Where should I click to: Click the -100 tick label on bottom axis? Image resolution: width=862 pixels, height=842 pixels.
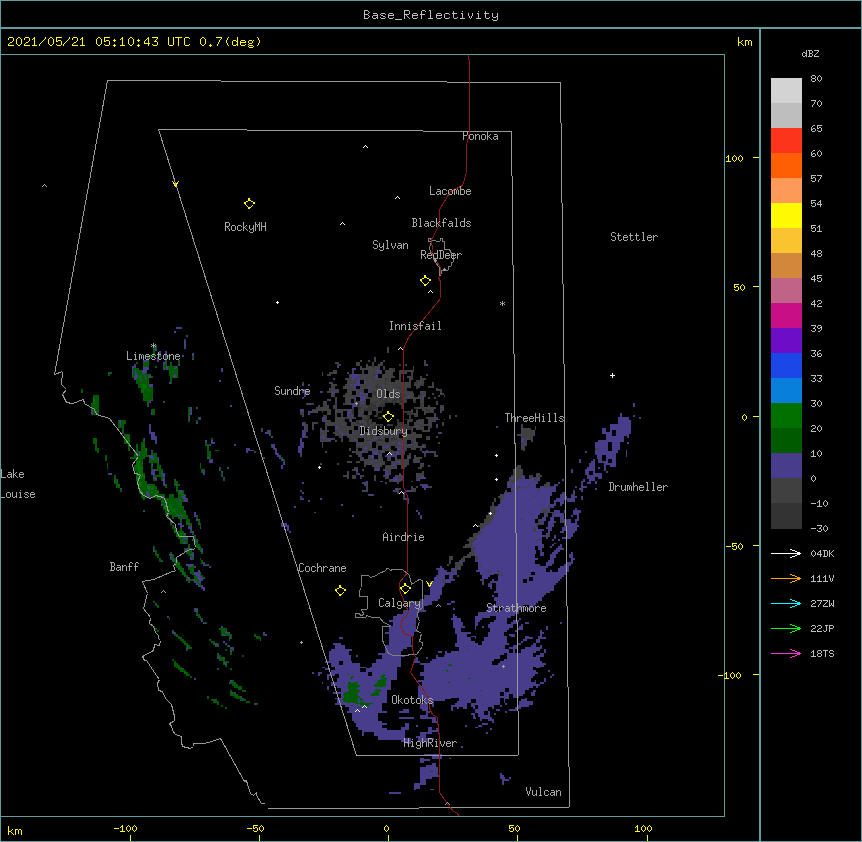(x=125, y=828)
